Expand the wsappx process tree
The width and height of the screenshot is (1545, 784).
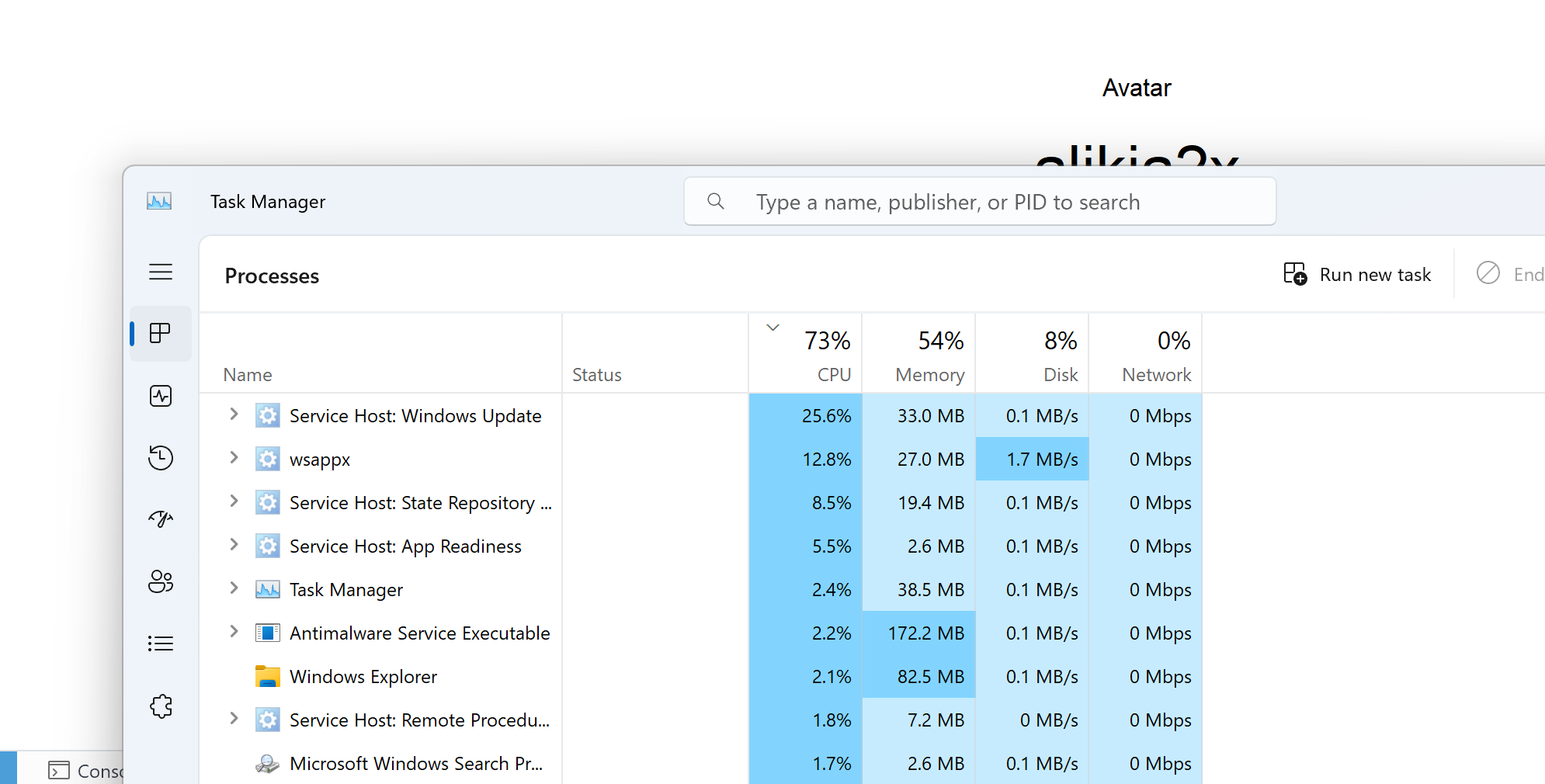(234, 459)
